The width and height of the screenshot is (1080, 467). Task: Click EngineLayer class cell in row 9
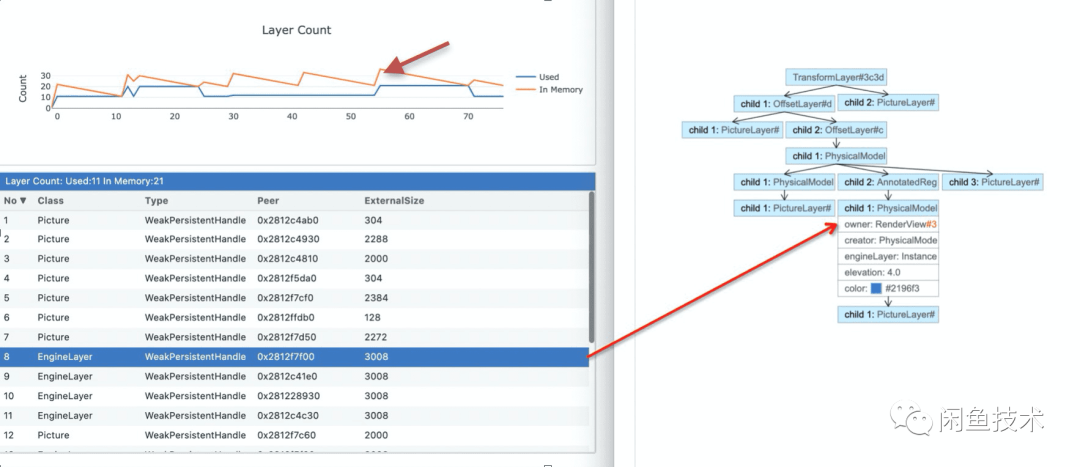pos(65,377)
